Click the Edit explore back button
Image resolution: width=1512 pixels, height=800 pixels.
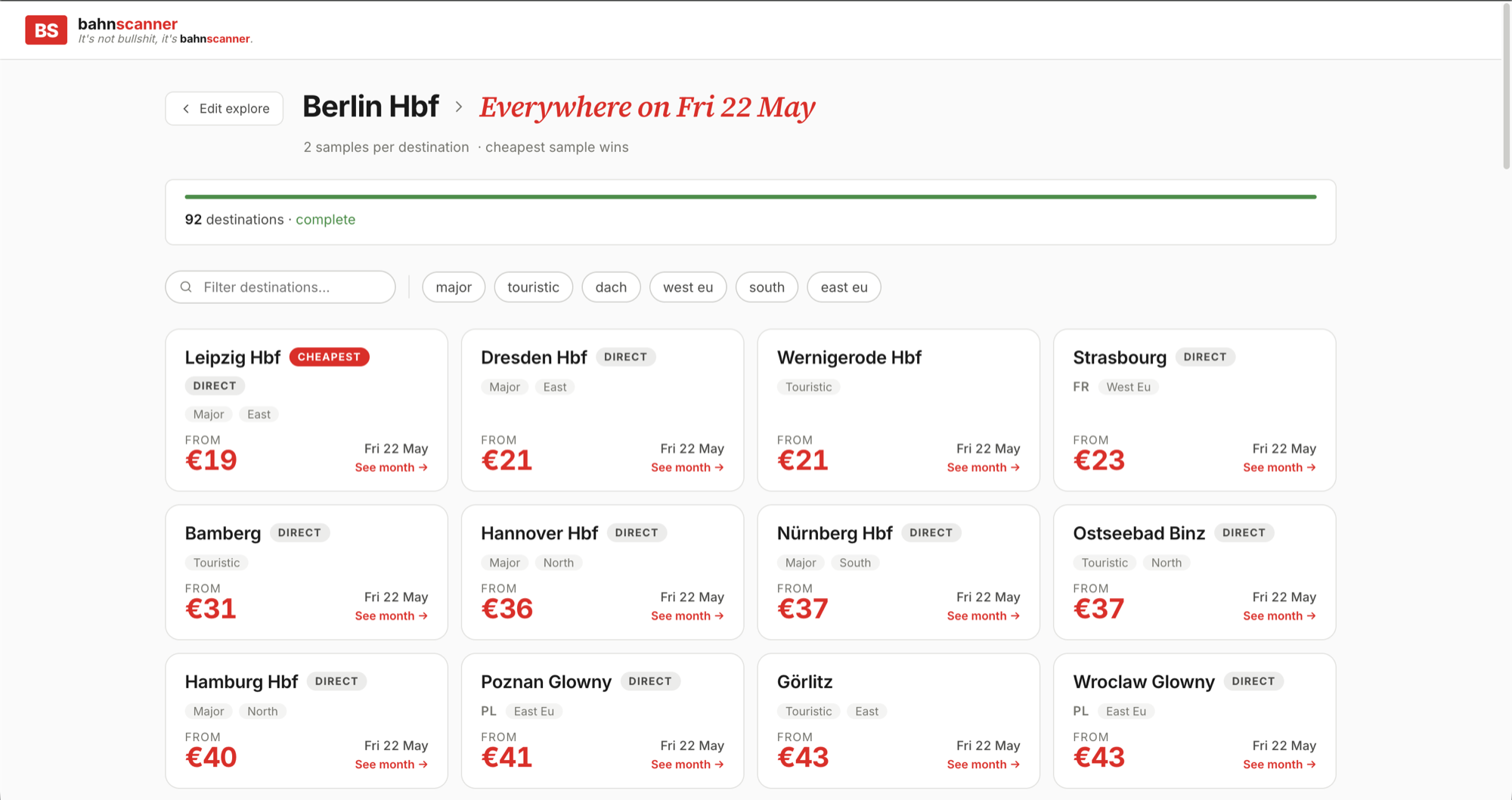pyautogui.click(x=225, y=108)
